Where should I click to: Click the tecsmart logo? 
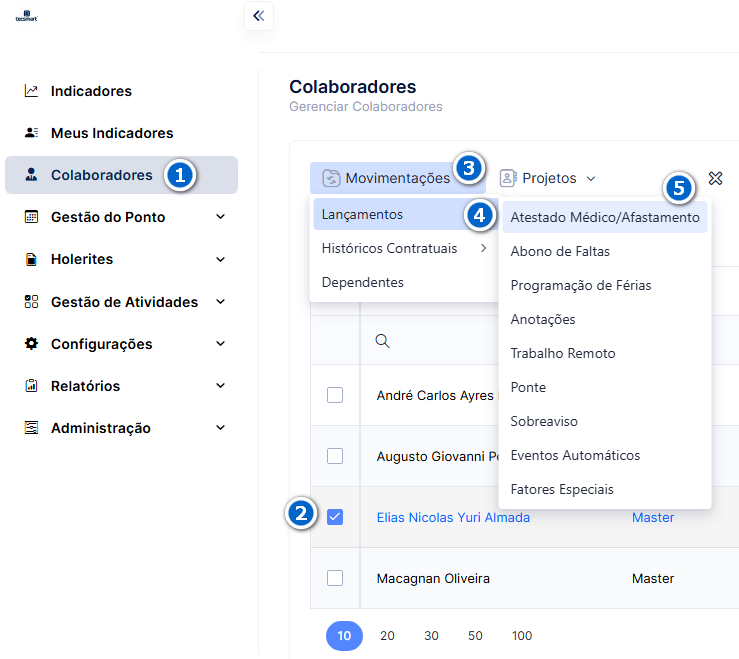26,16
